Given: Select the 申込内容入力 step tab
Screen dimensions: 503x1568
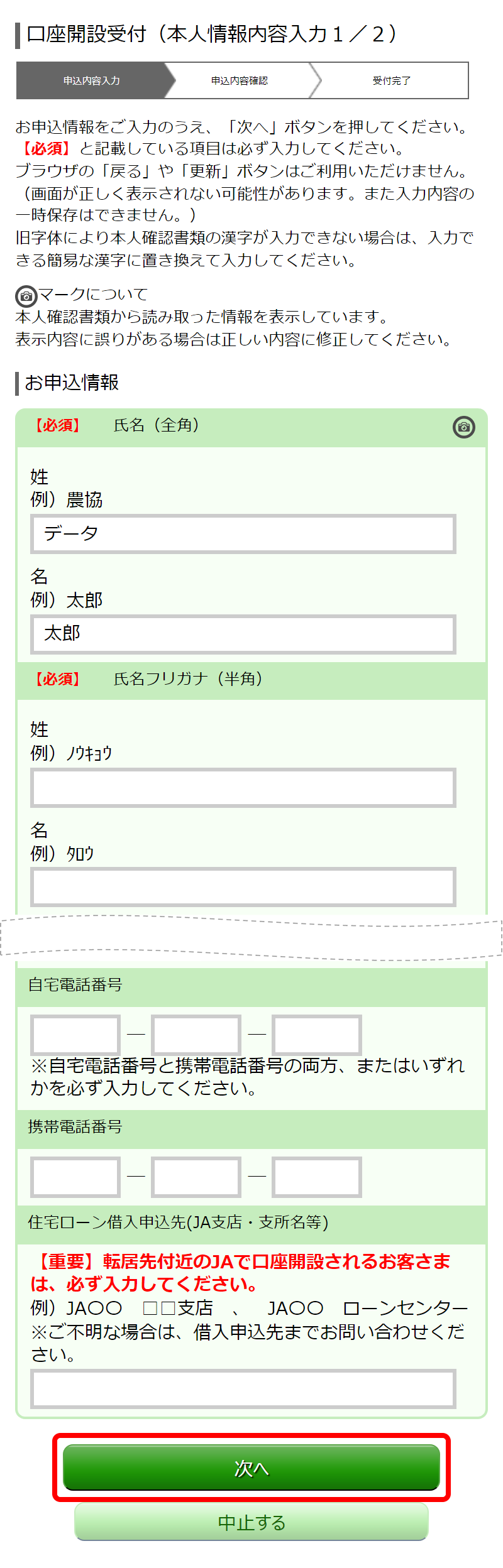Looking at the screenshot, I should 92,80.
